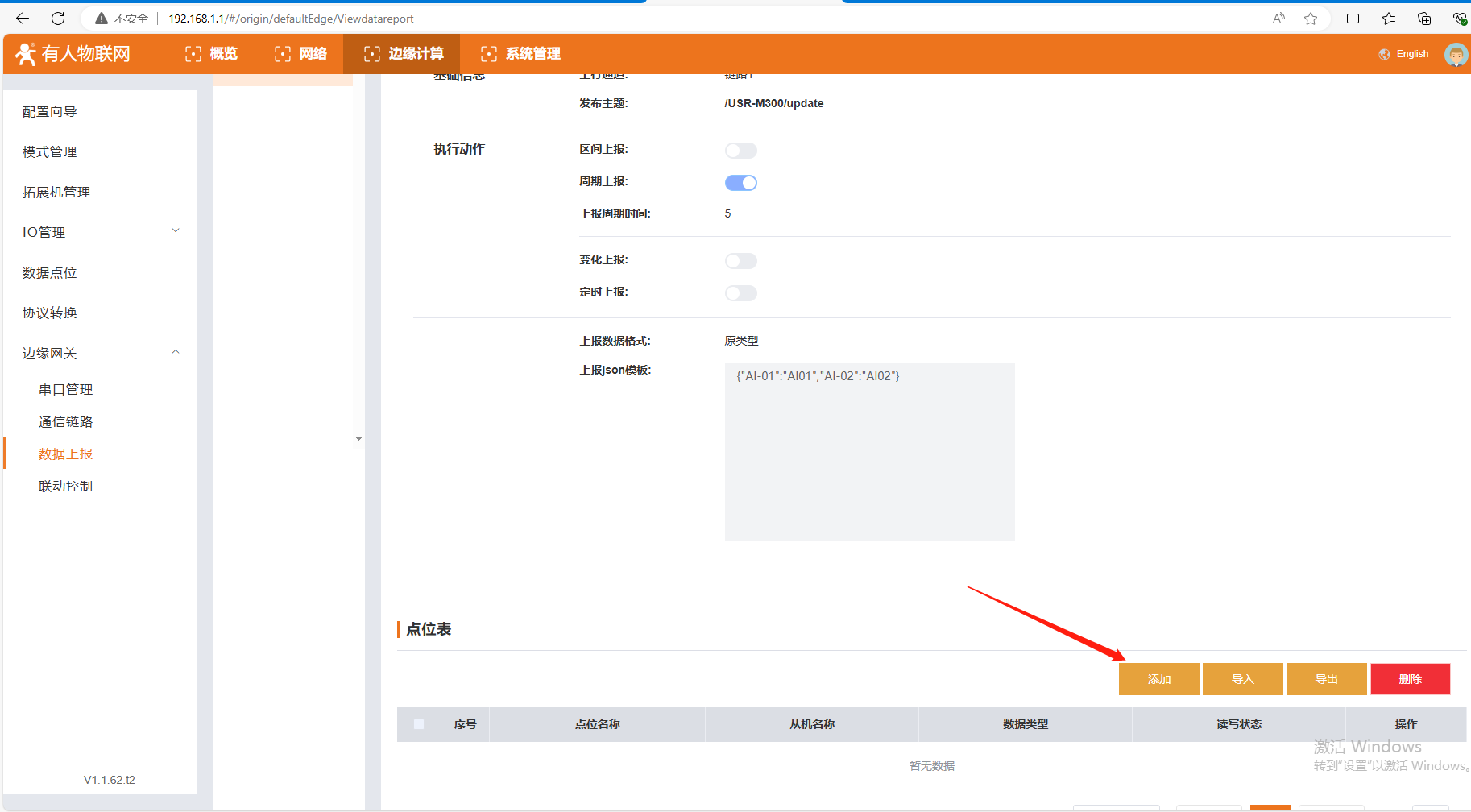
Task: Open the split screen browser icon
Action: point(1353,19)
